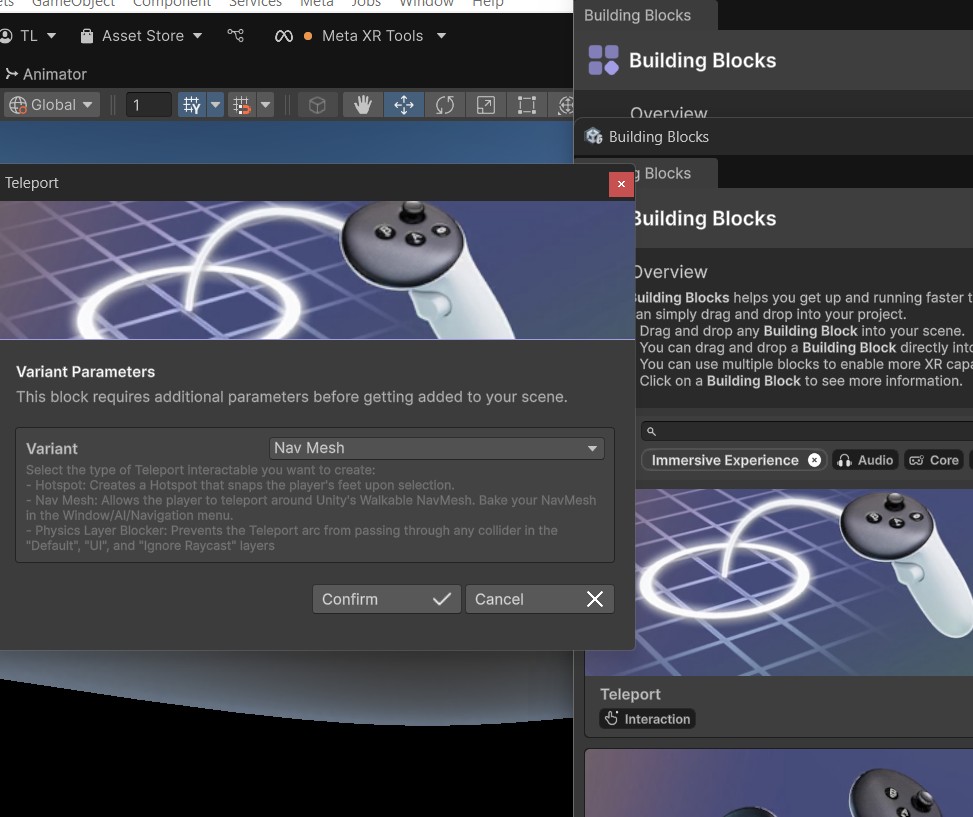Image resolution: width=973 pixels, height=817 pixels.
Task: Select the Move tool
Action: (404, 105)
